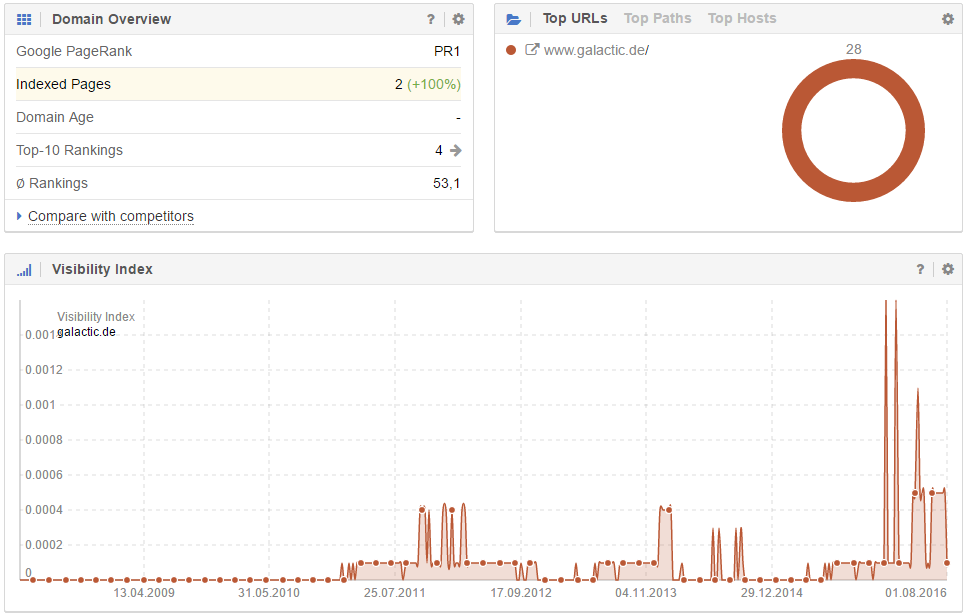This screenshot has width=965, height=616.
Task: Open help for Visibility Index panel
Action: [920, 270]
